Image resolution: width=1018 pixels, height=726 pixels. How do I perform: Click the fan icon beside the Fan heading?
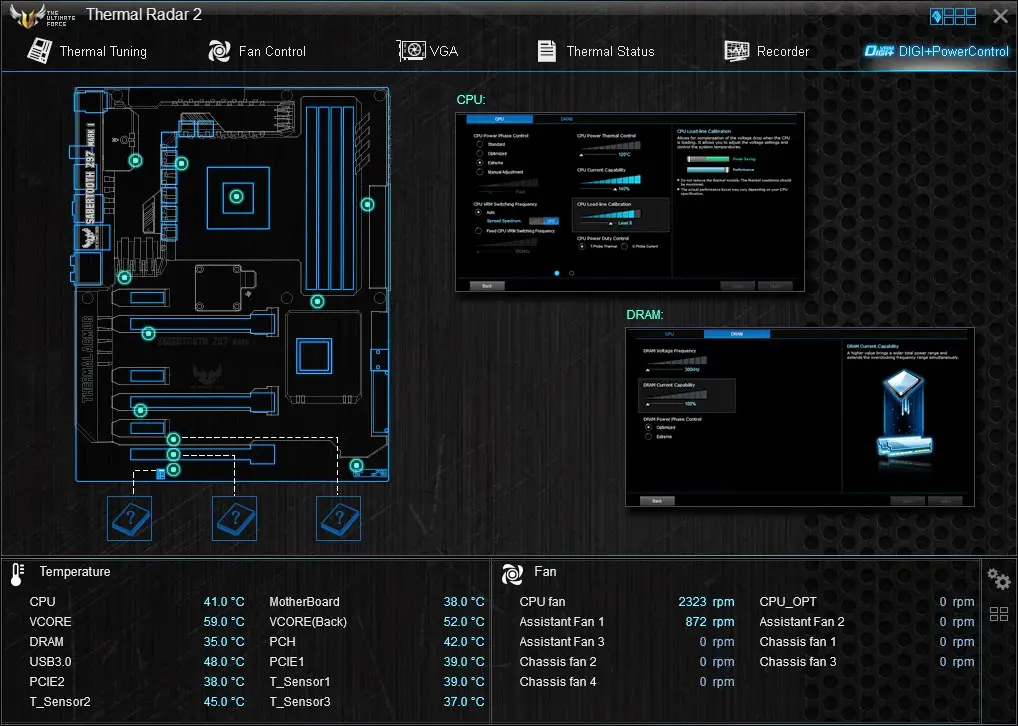point(512,573)
